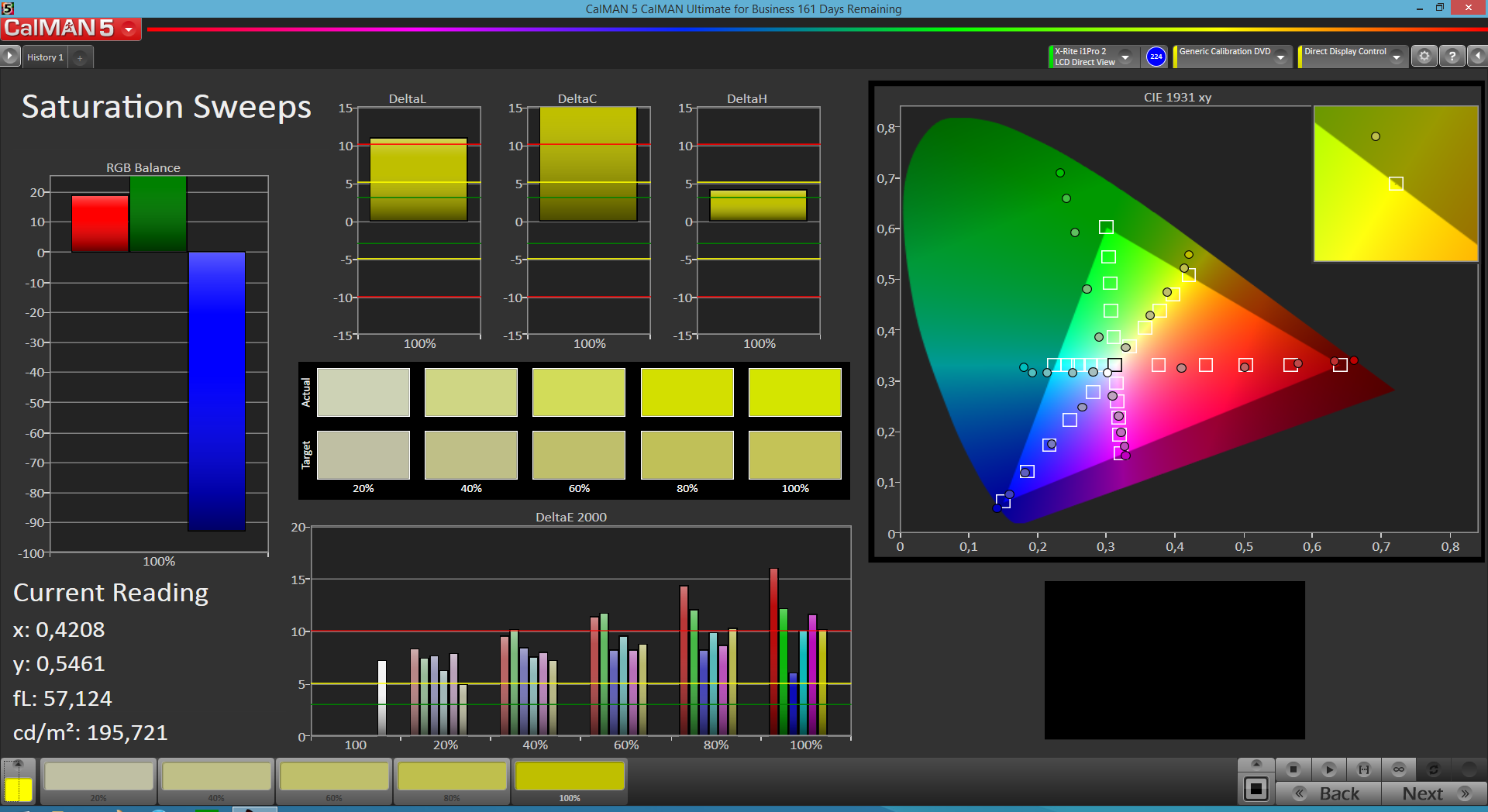Click the blue bar in the RGB Balance chart
This screenshot has height=812, width=1488.
point(216,391)
